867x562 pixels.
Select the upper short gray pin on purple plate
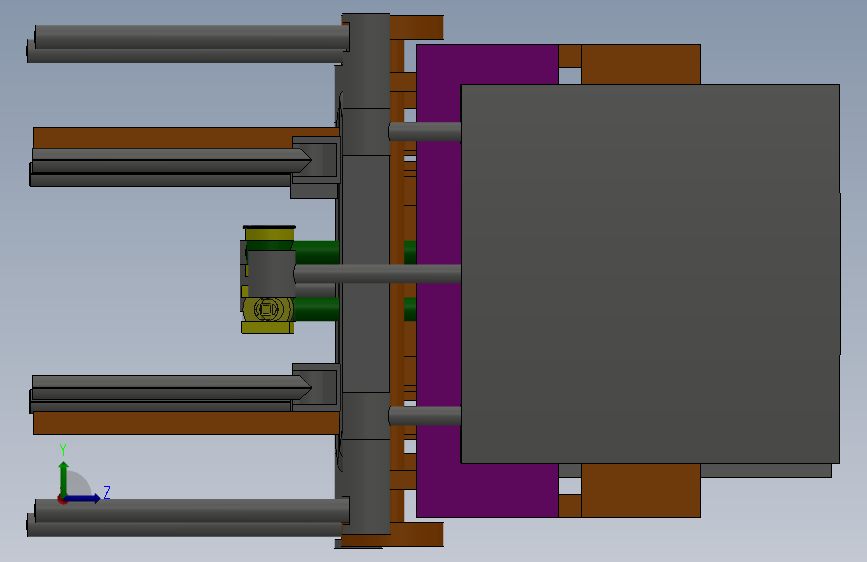[425, 132]
